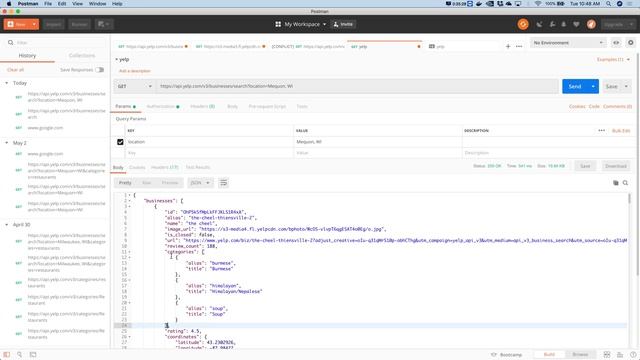640x360 pixels.
Task: Select the active GET yelp request tab
Action: coord(384,47)
